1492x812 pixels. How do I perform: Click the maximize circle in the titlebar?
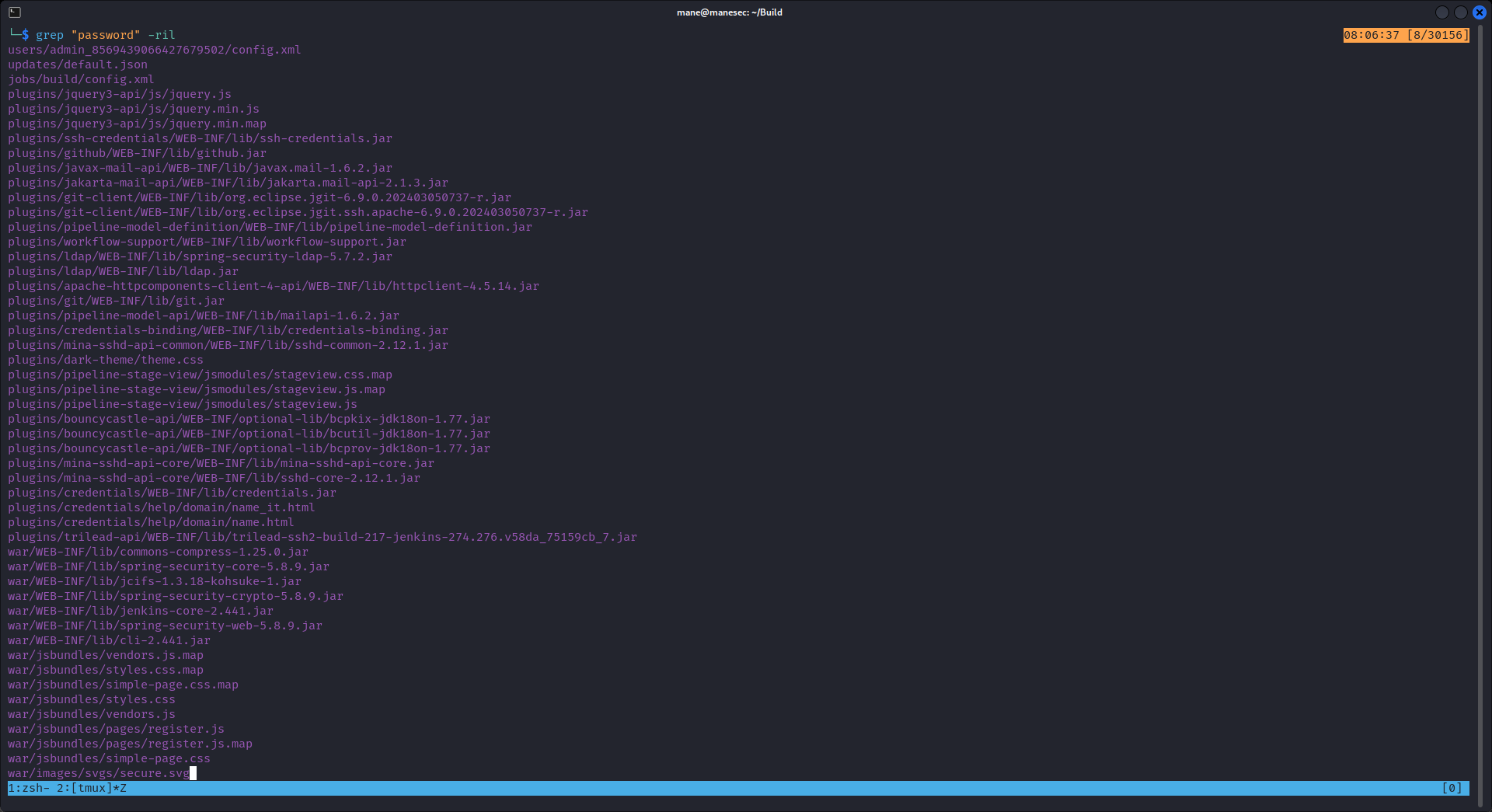[1462, 12]
